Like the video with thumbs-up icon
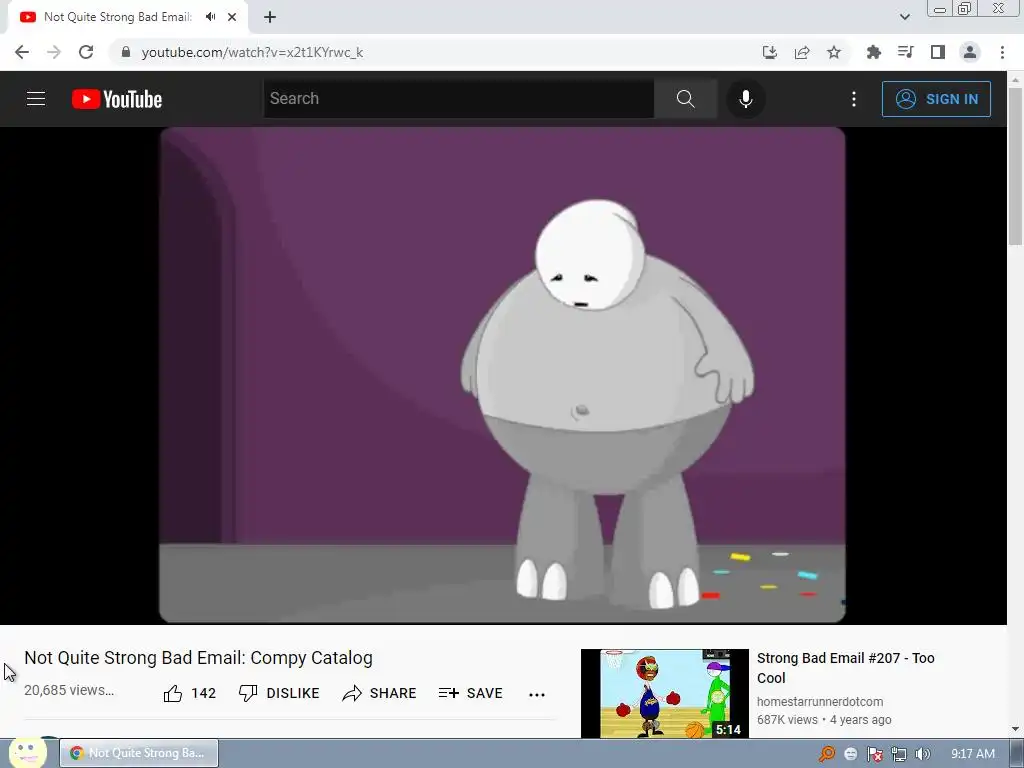Viewport: 1024px width, 768px height. 173,694
